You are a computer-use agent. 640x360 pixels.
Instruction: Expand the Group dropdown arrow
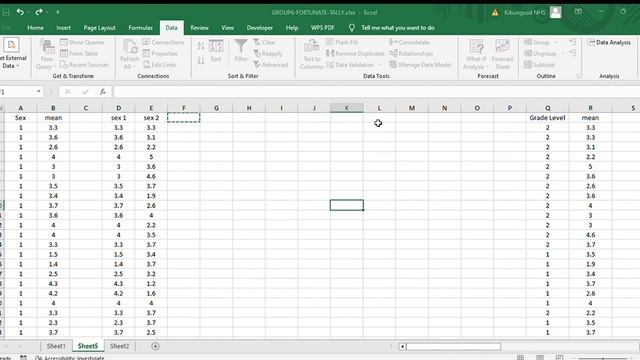tap(556, 42)
